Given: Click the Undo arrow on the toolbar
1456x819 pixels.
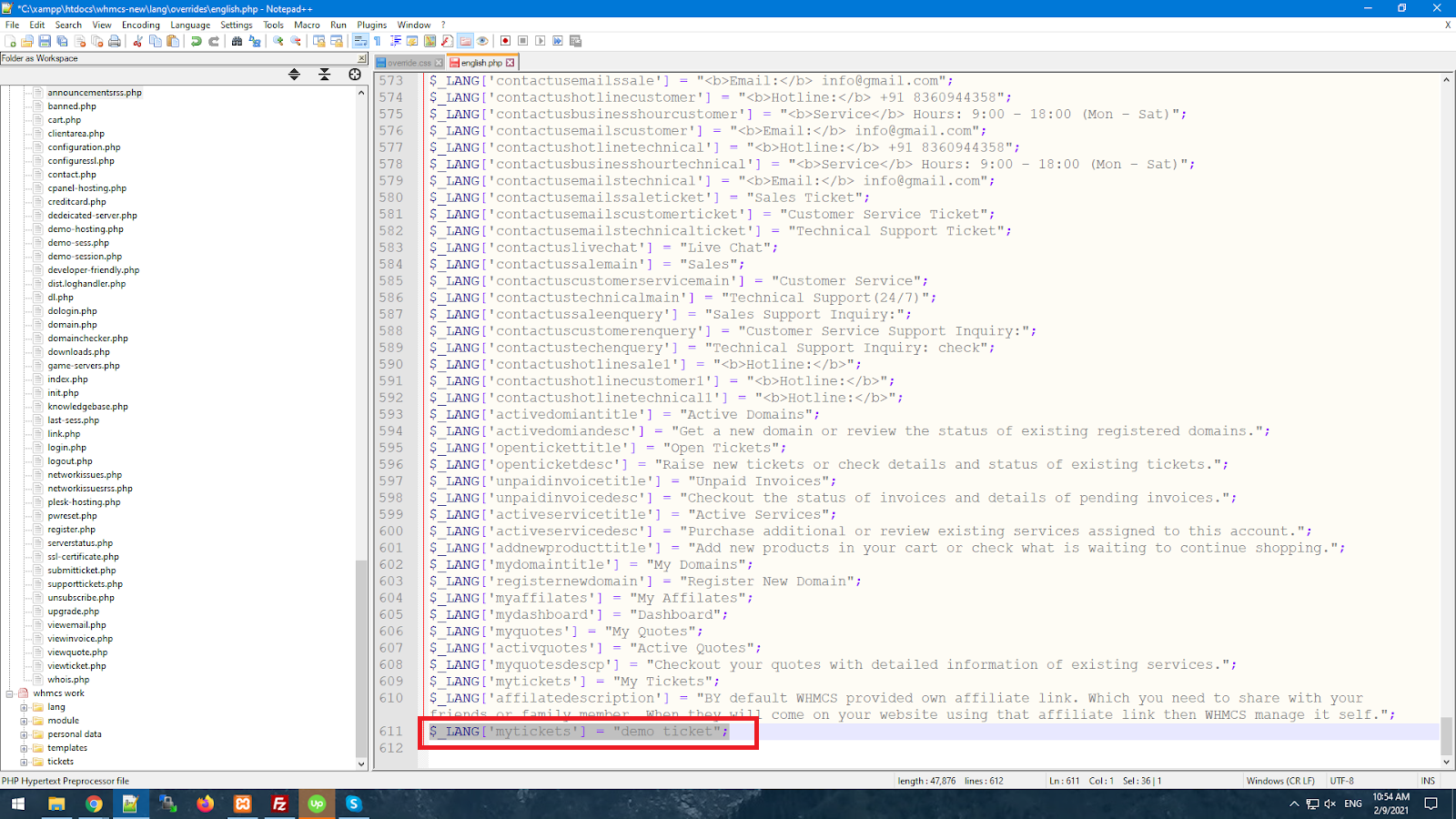Looking at the screenshot, I should (197, 41).
